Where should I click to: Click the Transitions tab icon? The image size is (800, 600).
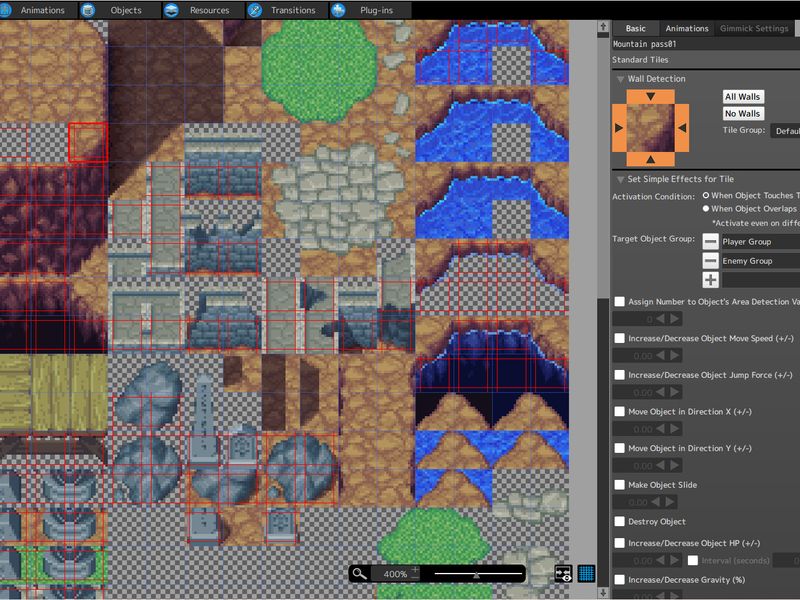(255, 10)
